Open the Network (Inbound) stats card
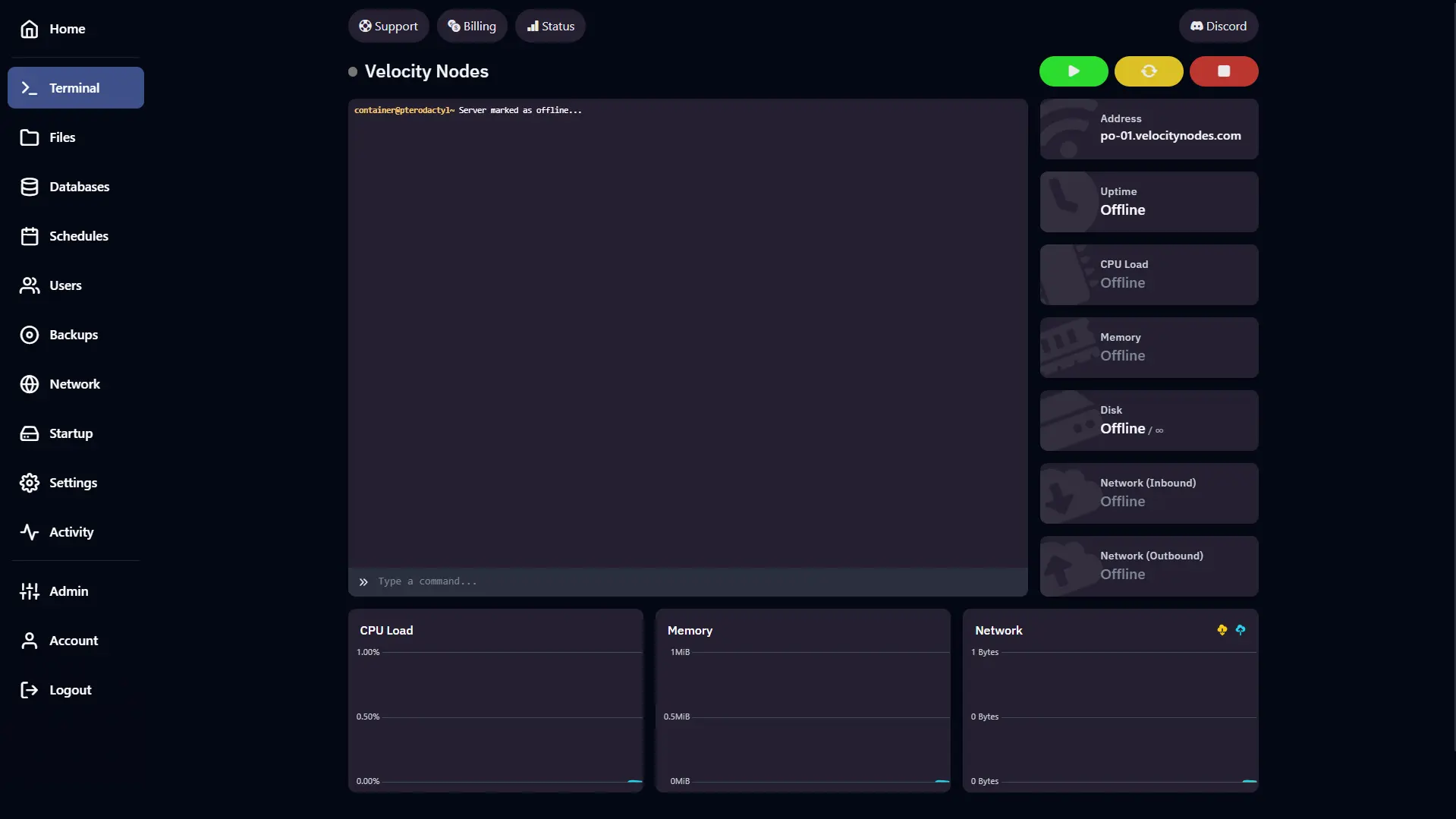The height and width of the screenshot is (819, 1456). (1148, 493)
